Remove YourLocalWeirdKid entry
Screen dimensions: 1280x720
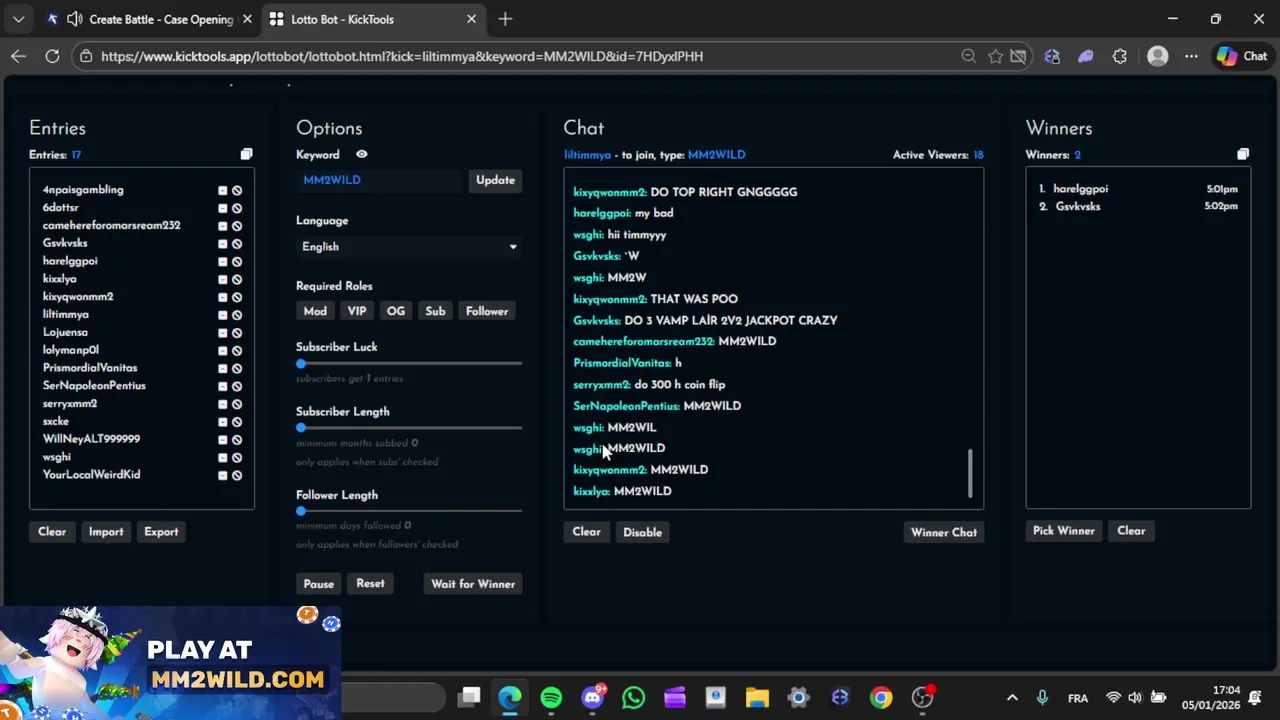coord(223,475)
